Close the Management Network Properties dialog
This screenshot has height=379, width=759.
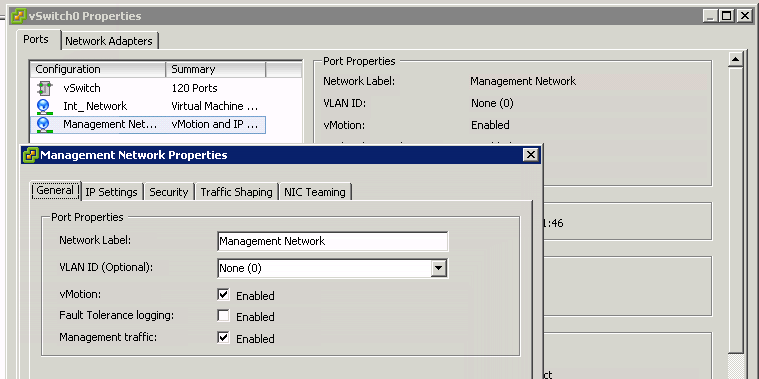pyautogui.click(x=531, y=155)
